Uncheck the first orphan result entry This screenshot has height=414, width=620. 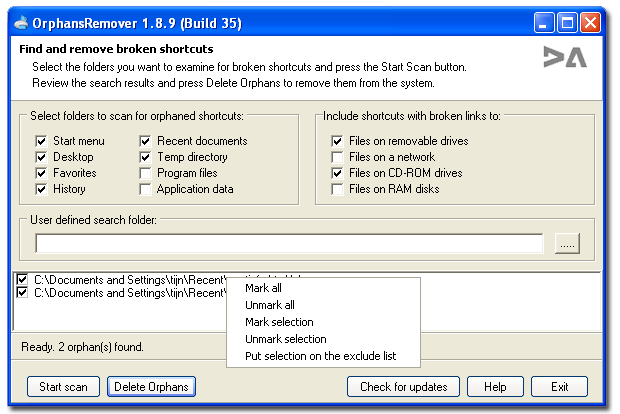tap(22, 280)
